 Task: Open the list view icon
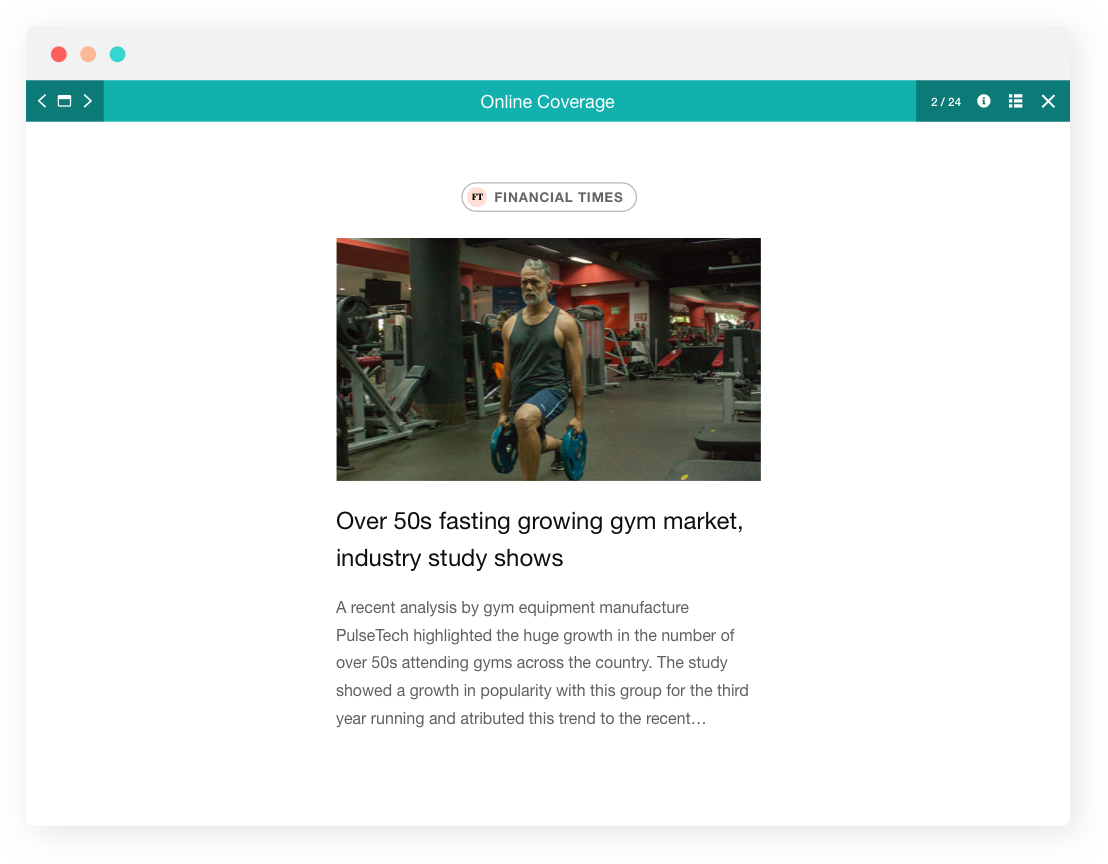click(x=1015, y=101)
